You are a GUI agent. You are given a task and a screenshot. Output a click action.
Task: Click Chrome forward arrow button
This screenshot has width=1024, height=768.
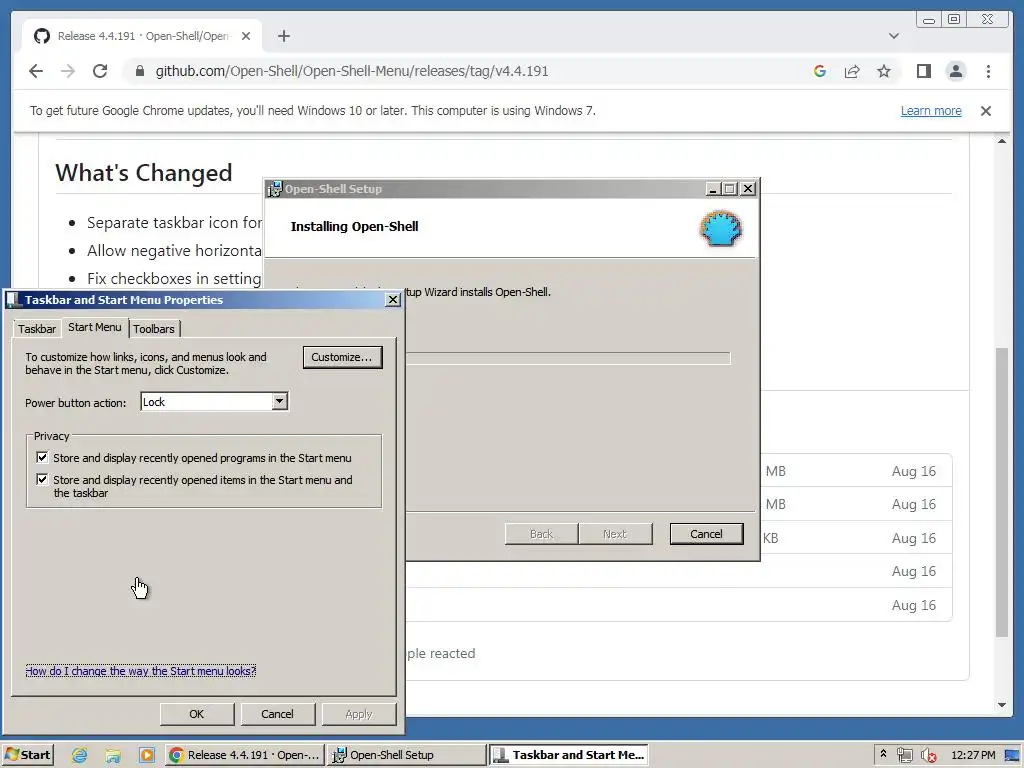coord(68,71)
